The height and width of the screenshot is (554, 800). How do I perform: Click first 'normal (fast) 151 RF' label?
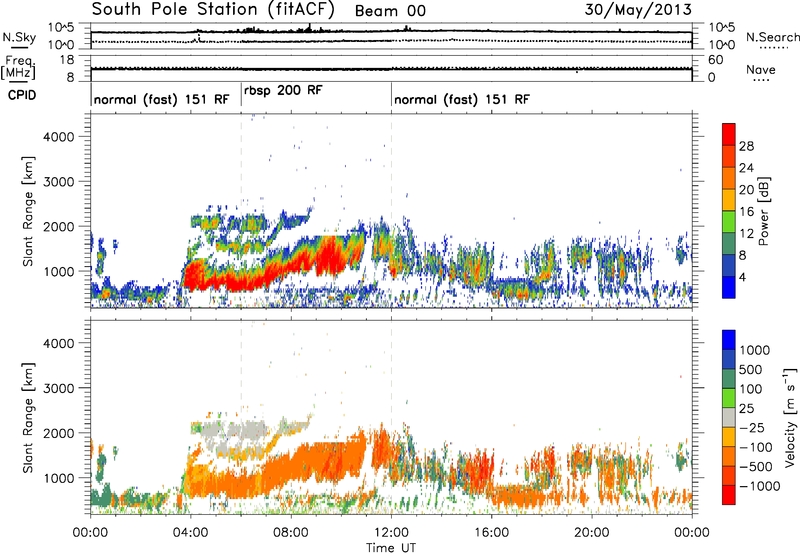pos(162,99)
